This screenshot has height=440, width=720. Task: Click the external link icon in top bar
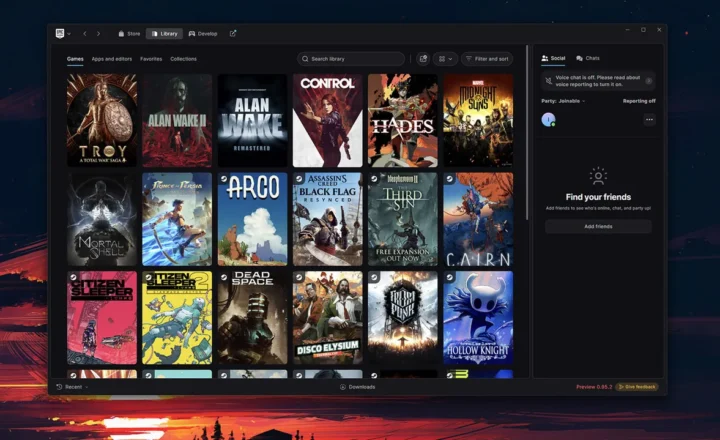(233, 34)
